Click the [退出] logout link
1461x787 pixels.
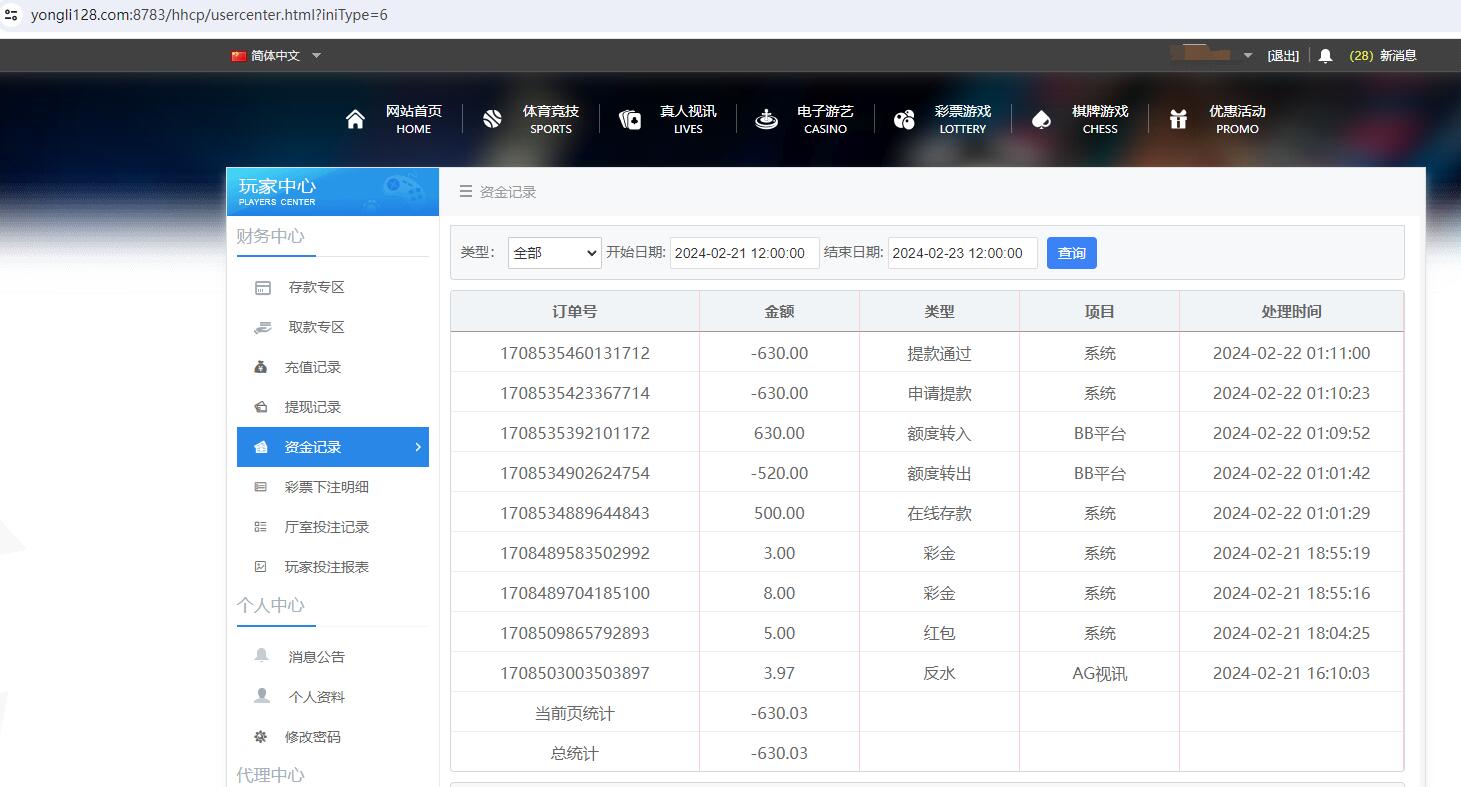coord(1283,56)
